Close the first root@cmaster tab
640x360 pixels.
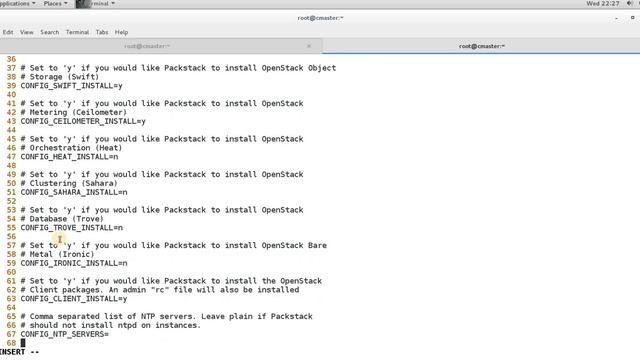[x=309, y=46]
